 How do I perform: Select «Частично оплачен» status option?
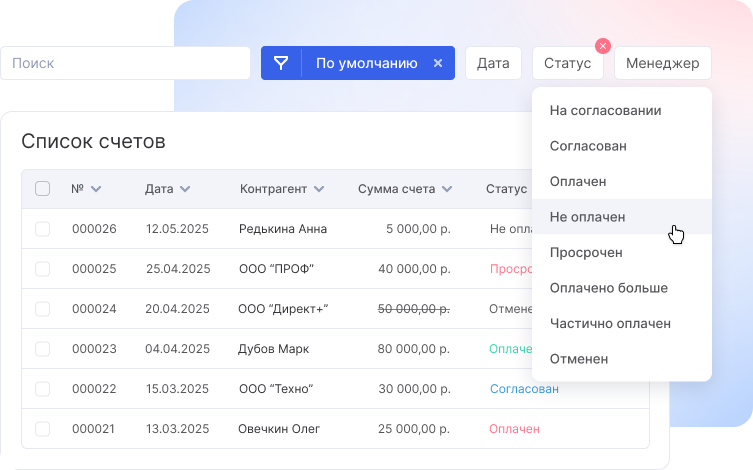click(x=610, y=323)
